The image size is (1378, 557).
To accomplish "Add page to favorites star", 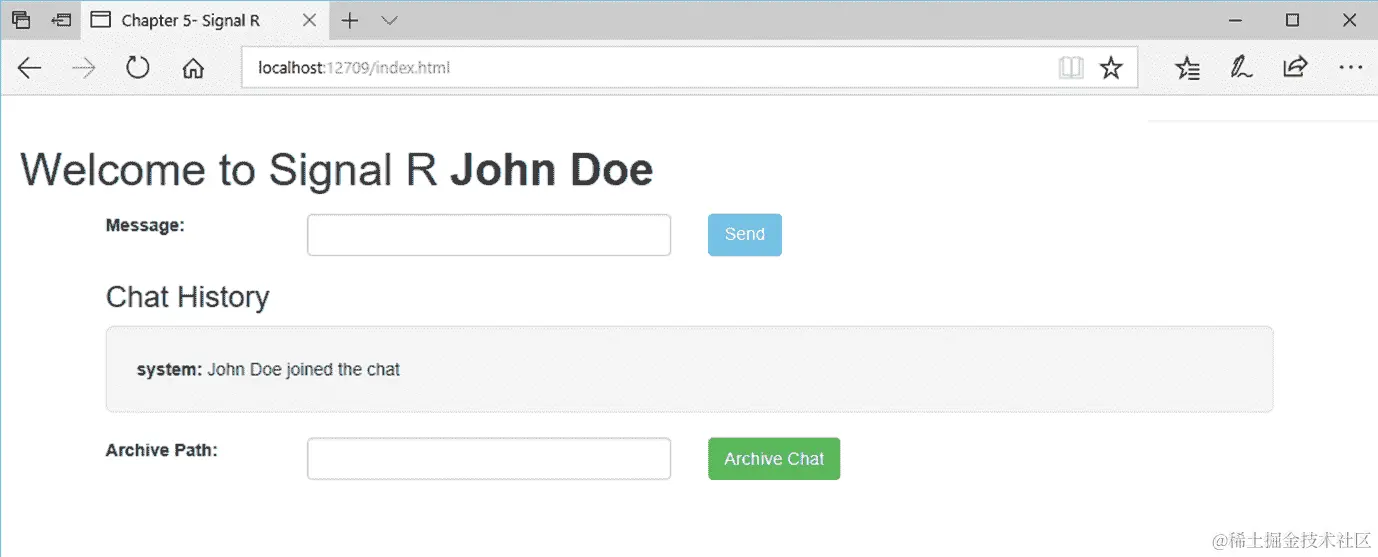I will click(x=1111, y=68).
